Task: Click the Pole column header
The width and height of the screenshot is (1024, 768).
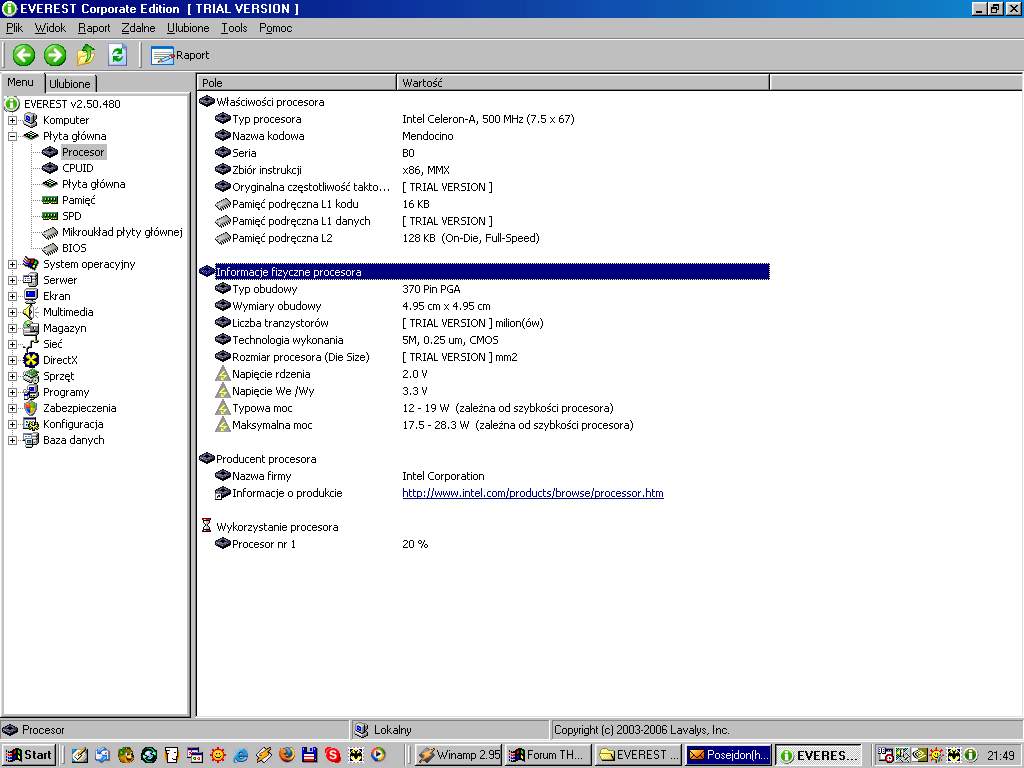Action: (x=296, y=83)
